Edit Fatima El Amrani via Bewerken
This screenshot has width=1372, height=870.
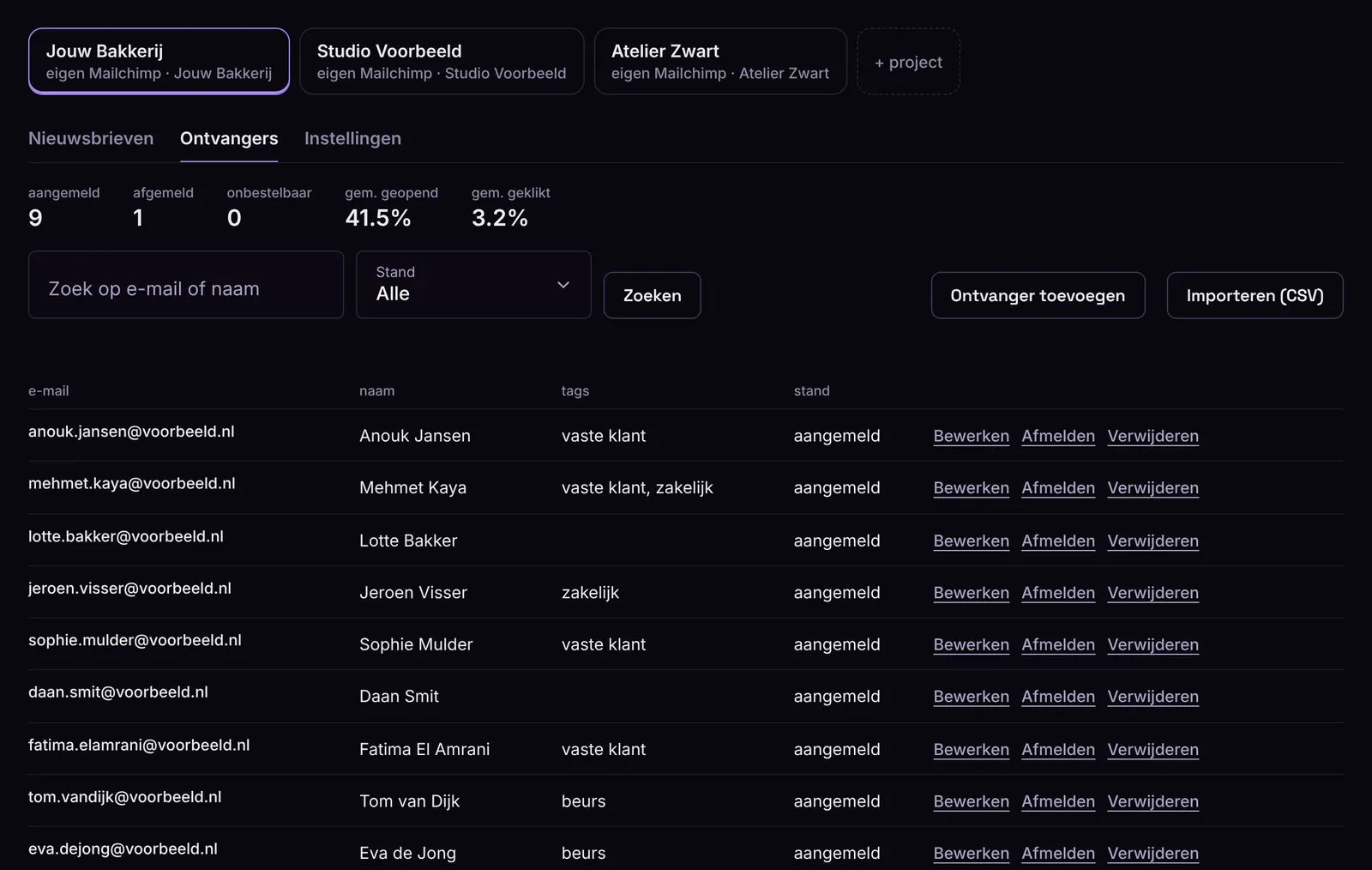pyautogui.click(x=971, y=749)
